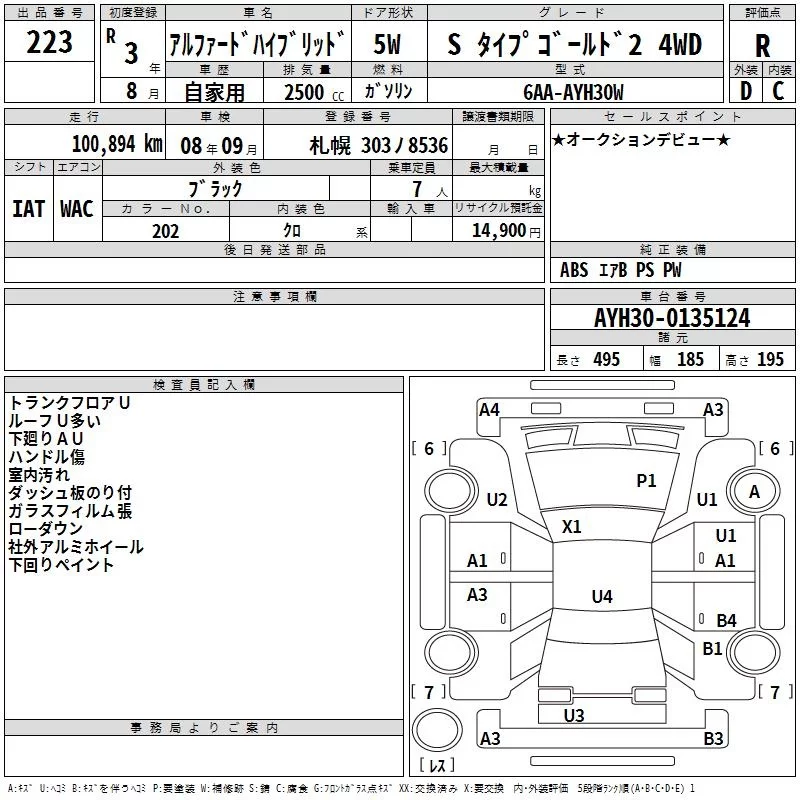Click registration number 札幌 303 / 8536
The image size is (800, 800).
pyautogui.click(x=379, y=146)
